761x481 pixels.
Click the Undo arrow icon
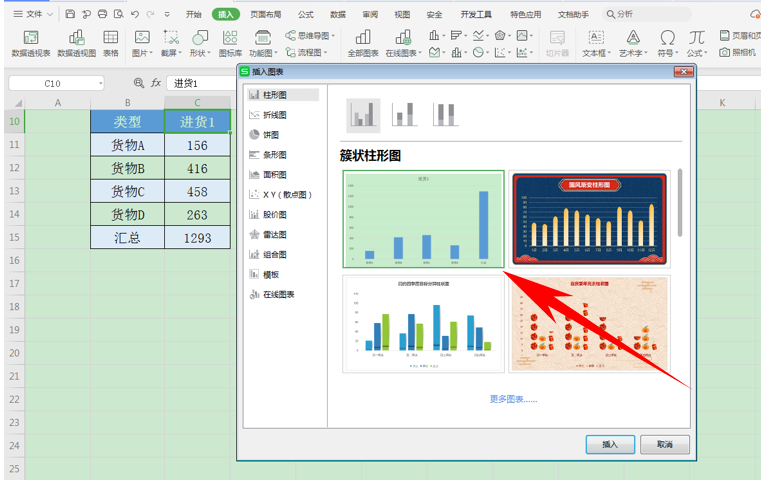(x=135, y=14)
